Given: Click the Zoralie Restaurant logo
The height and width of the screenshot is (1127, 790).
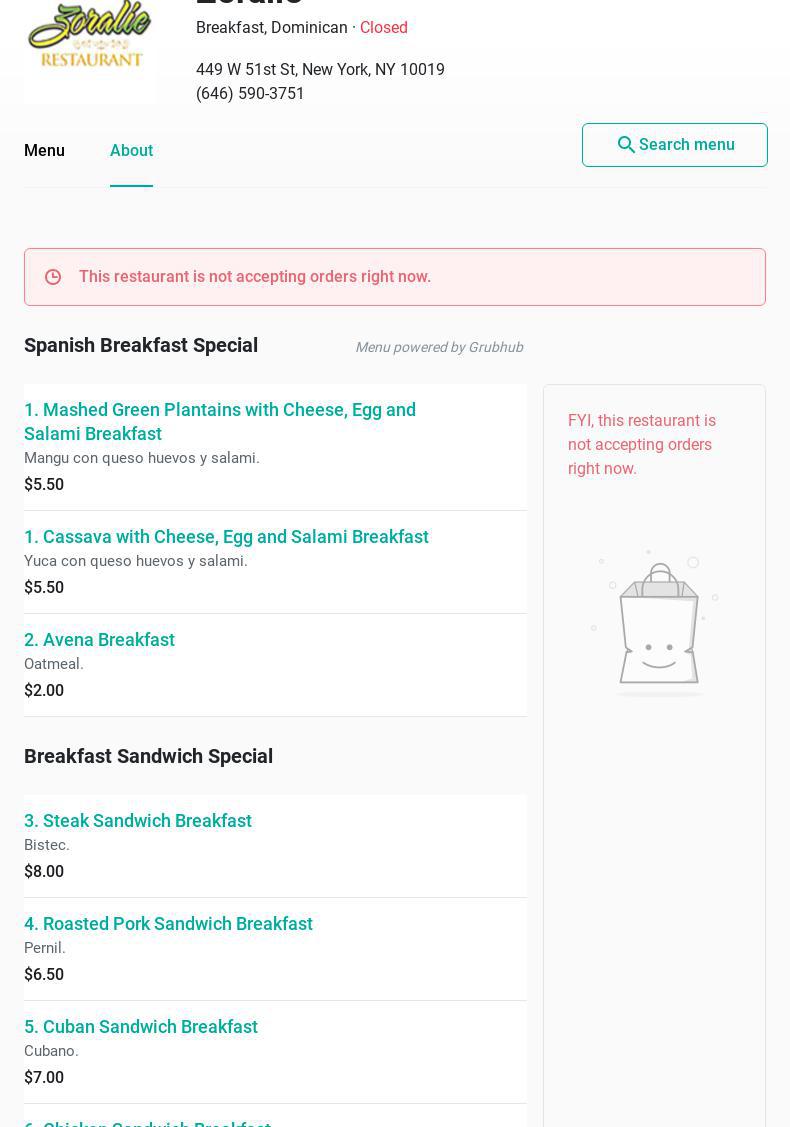Looking at the screenshot, I should 90,38.
